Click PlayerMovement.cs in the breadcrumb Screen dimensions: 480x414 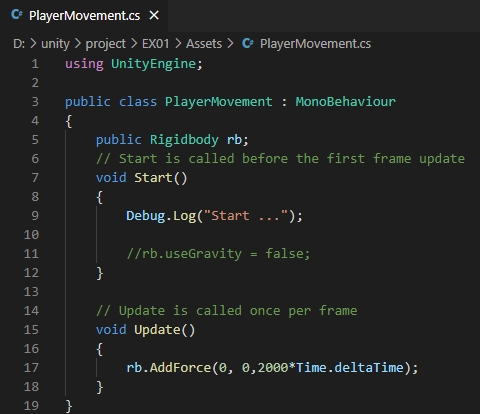pos(315,44)
